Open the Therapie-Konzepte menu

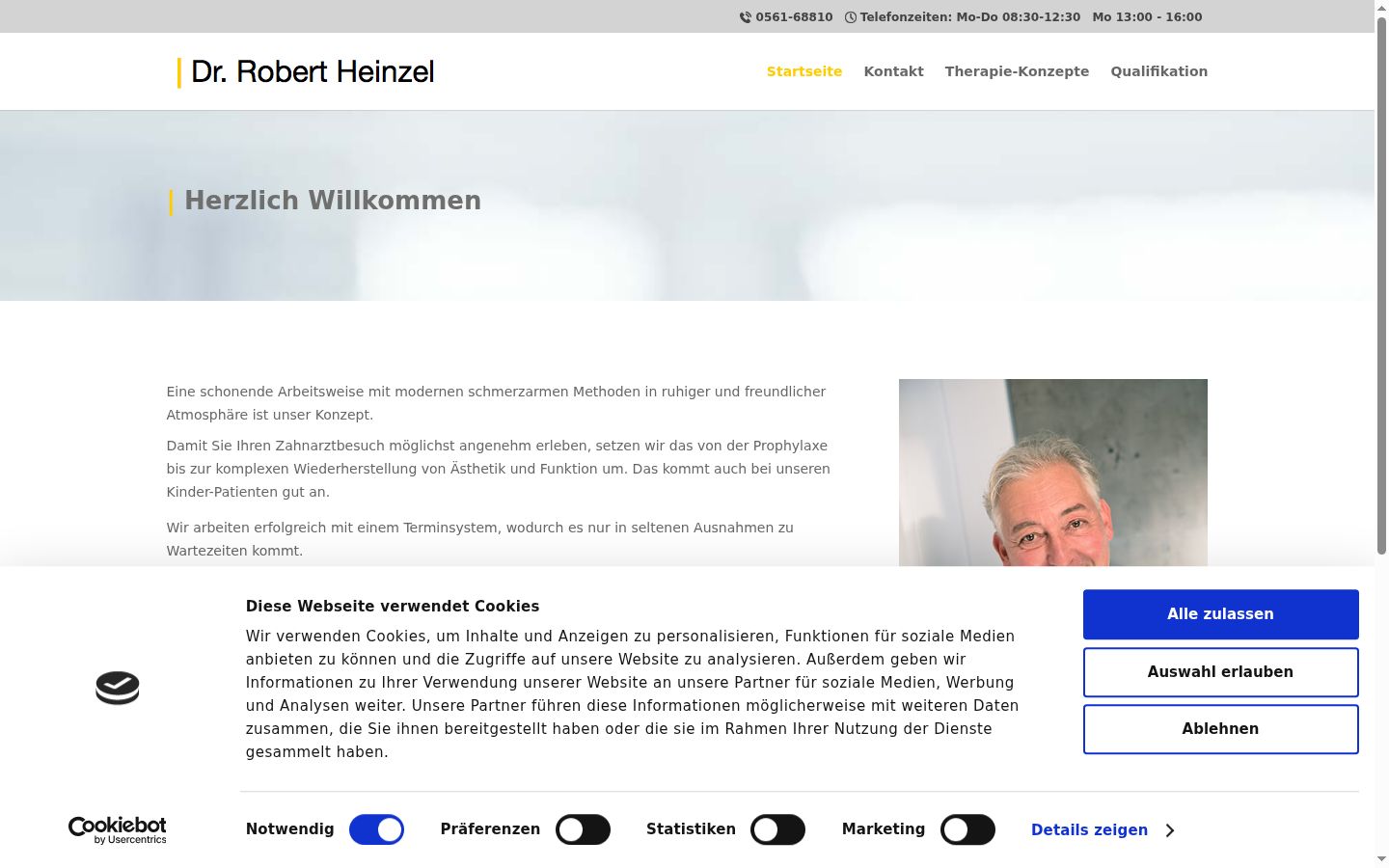coord(1017,71)
